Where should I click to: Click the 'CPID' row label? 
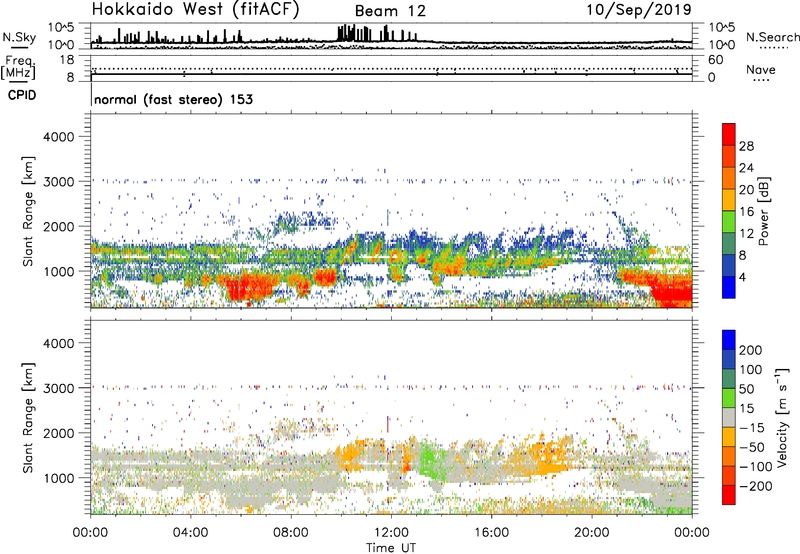(x=22, y=95)
